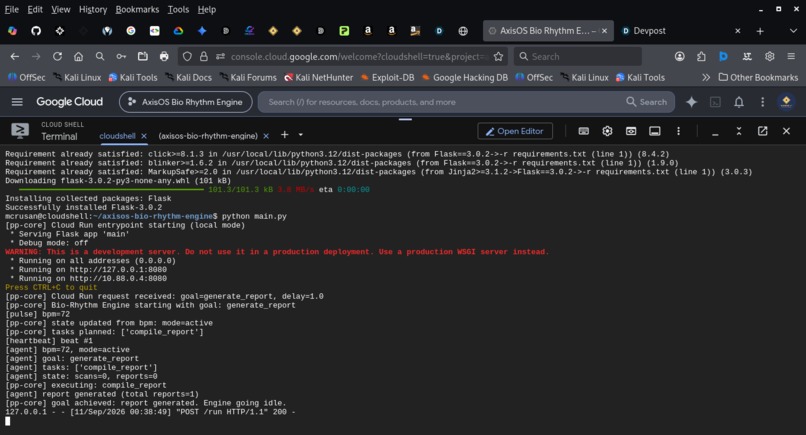
Task: Open the Google Cloud navigation hamburger menu
Action: pos(17,102)
